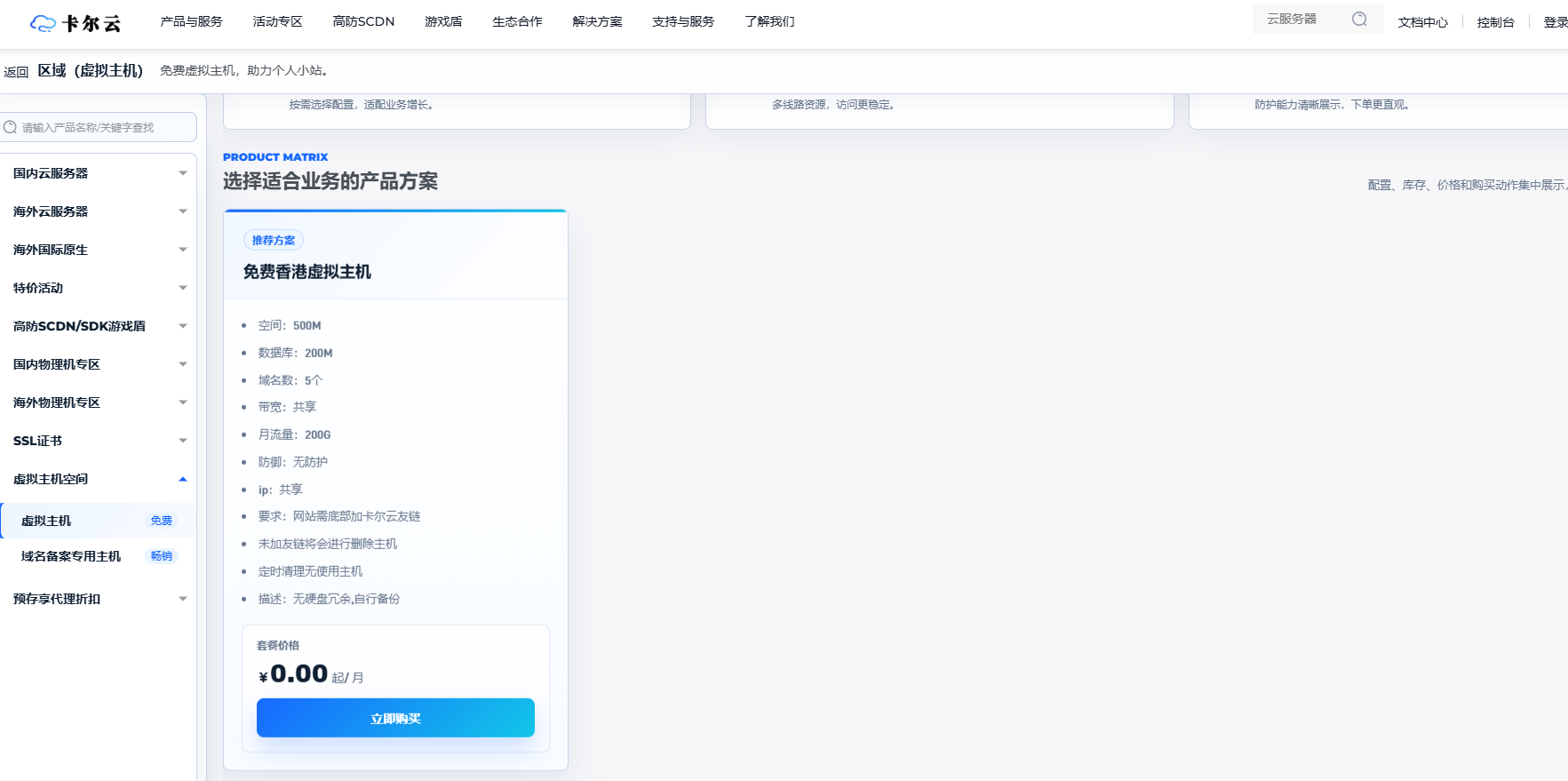Viewport: 1568px width, 781px height.
Task: Focus the header 云服务器 search field
Action: (x=1318, y=19)
